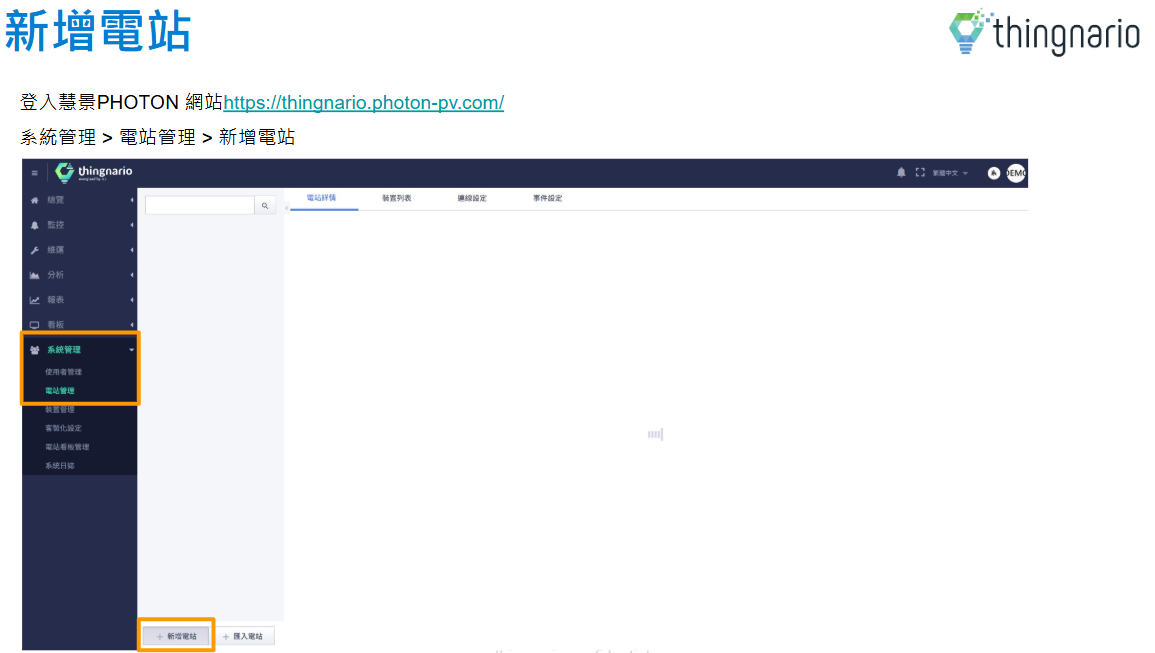Open notifications bell in the top bar
This screenshot has width=1155, height=653.
click(x=901, y=172)
